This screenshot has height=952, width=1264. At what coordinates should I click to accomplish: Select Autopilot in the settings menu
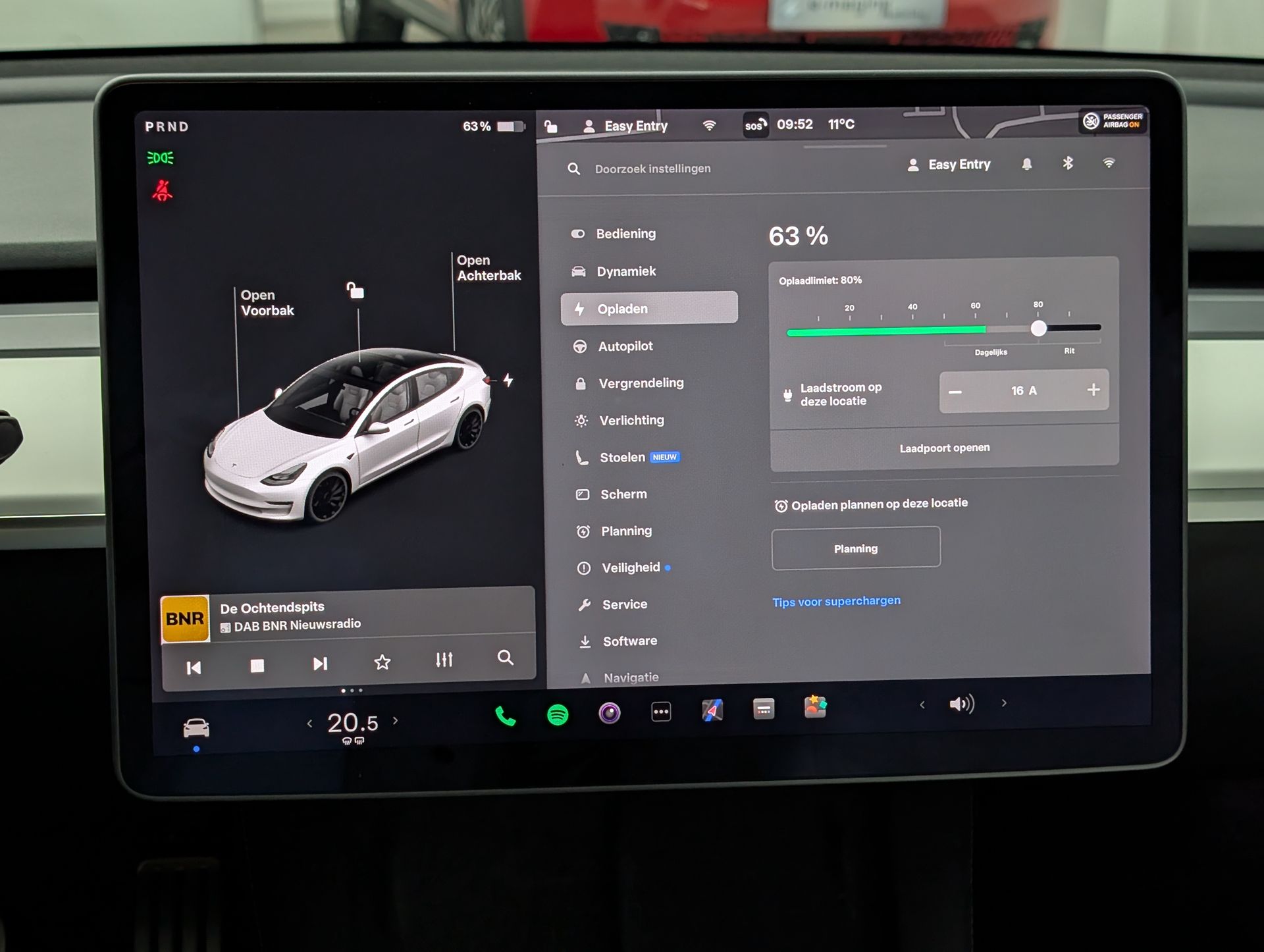pos(625,346)
